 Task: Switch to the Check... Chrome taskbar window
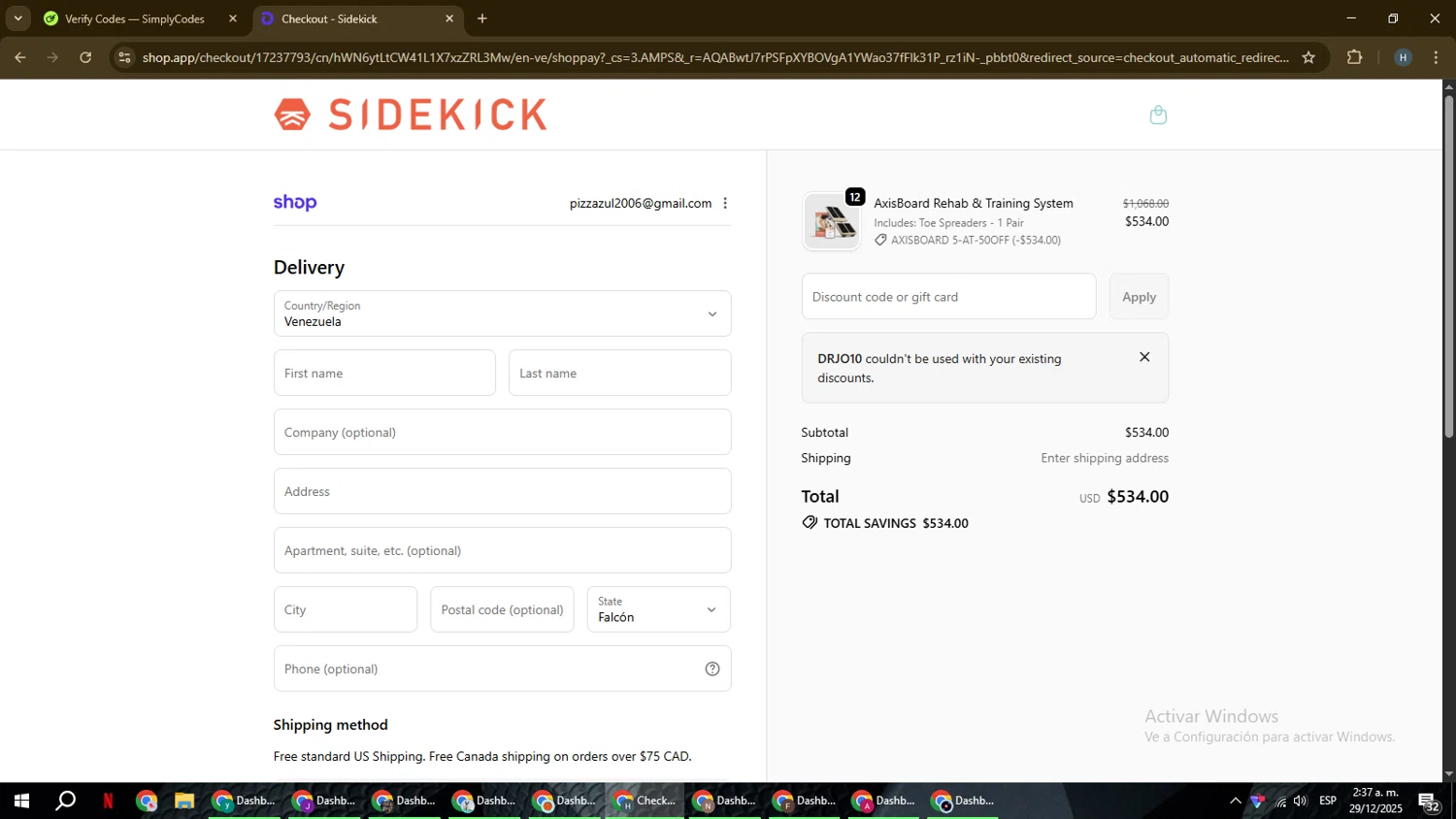(645, 801)
